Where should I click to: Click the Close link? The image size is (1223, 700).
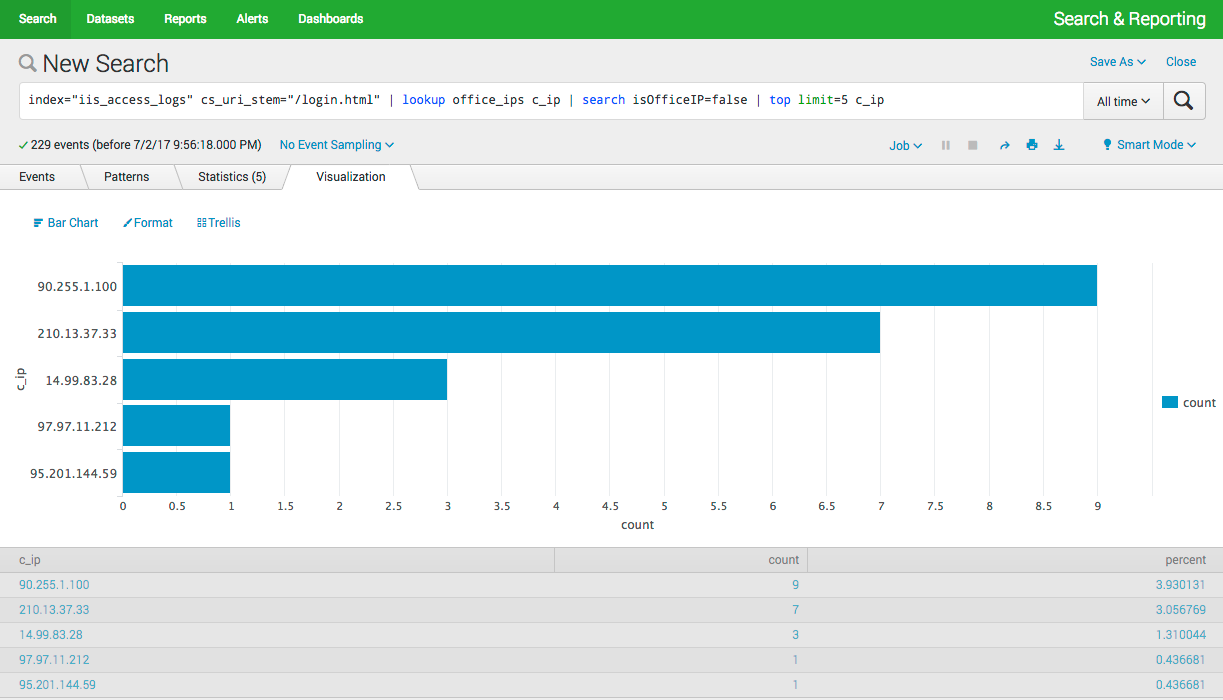[x=1180, y=62]
